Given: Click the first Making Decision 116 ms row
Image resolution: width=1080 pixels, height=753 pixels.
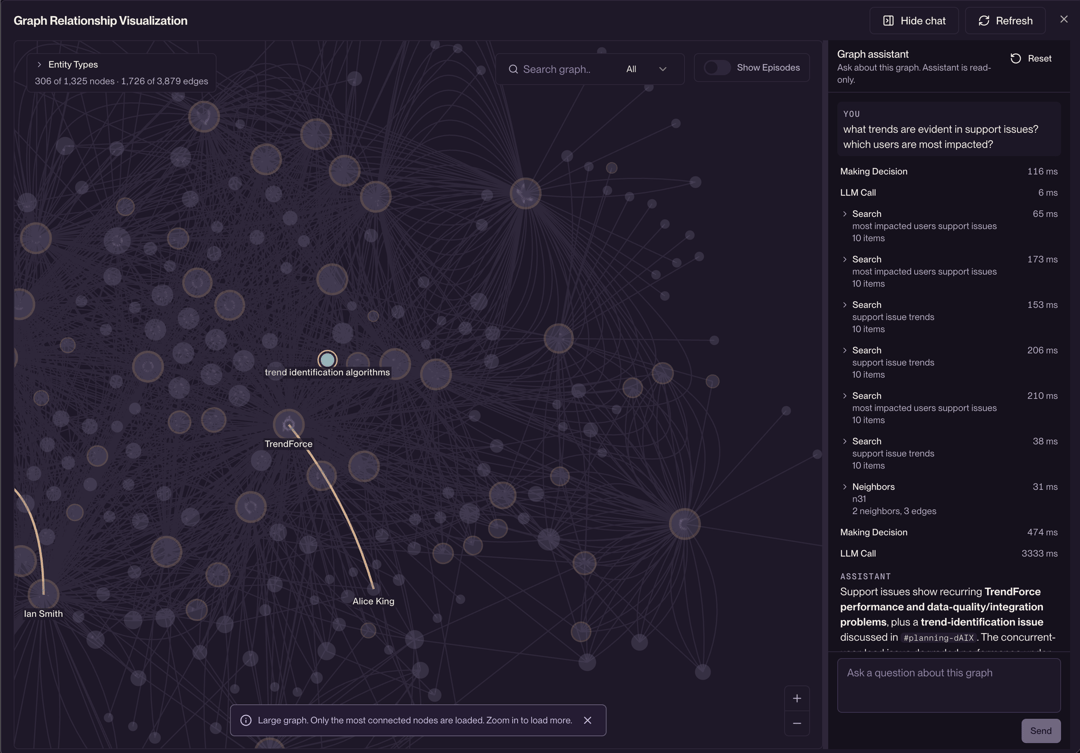Looking at the screenshot, I should tap(948, 172).
